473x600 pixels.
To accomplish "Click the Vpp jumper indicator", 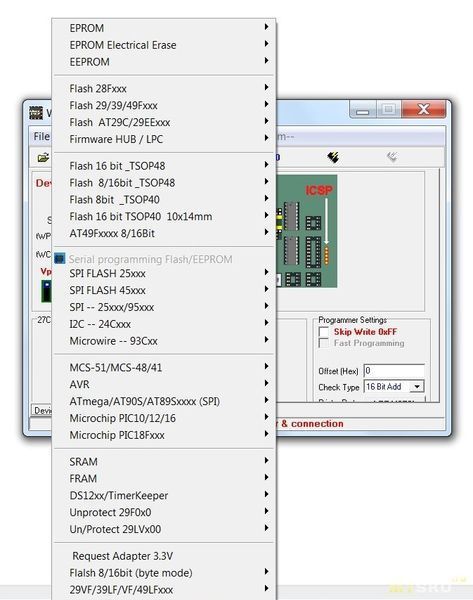I will point(46,291).
